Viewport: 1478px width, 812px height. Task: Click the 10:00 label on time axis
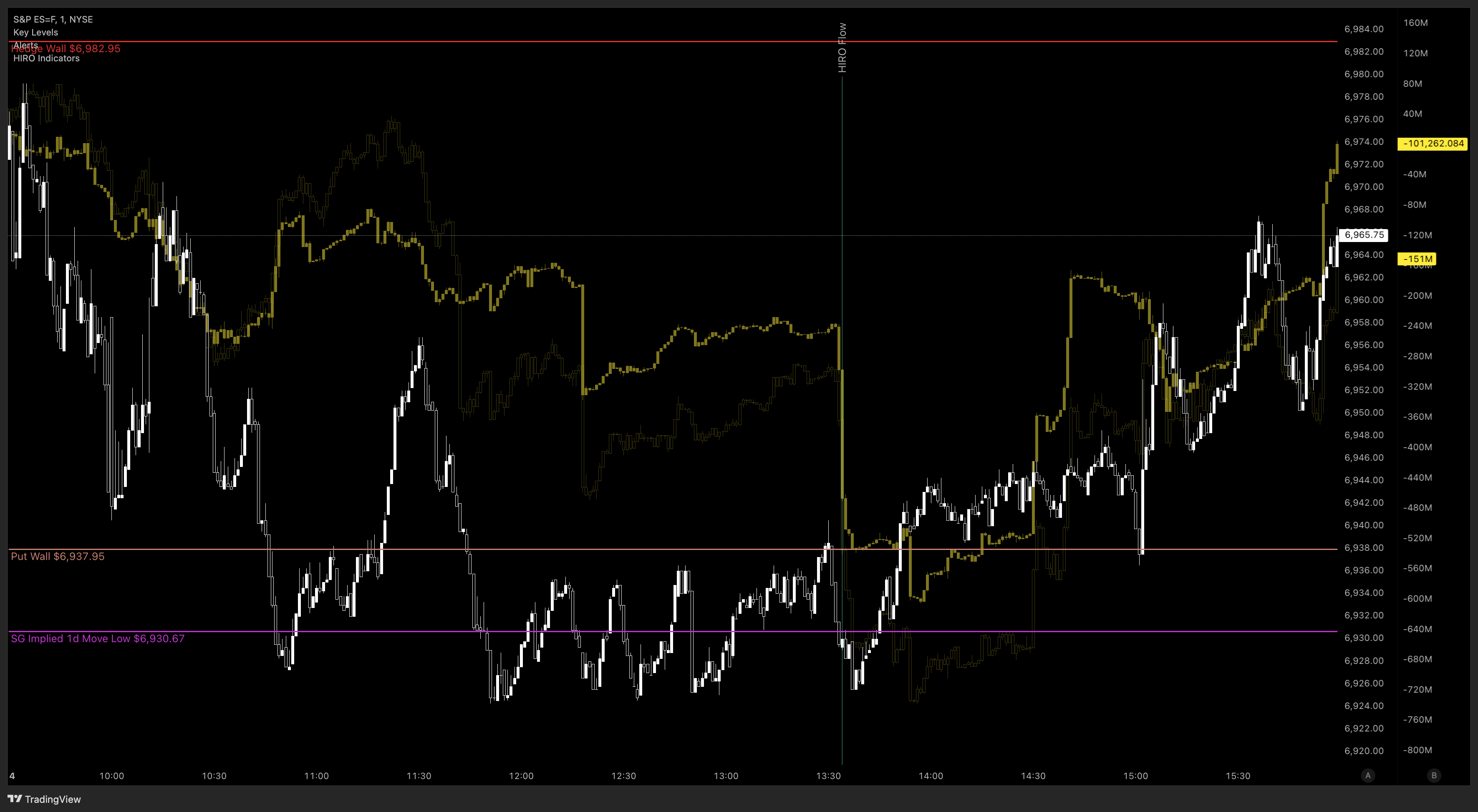(111, 776)
